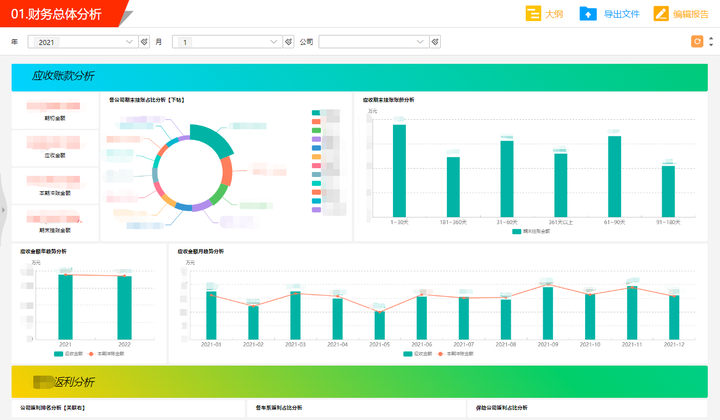
Task: Toggle the medium blue legend swatch in donut legend
Action: coord(316,148)
